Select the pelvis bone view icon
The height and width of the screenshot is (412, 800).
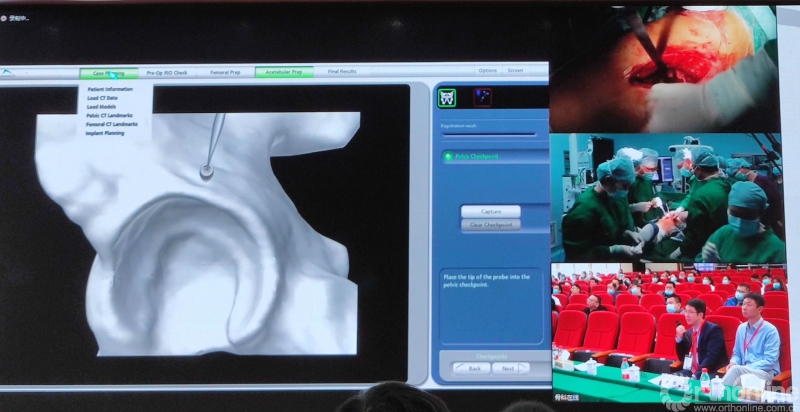(446, 97)
